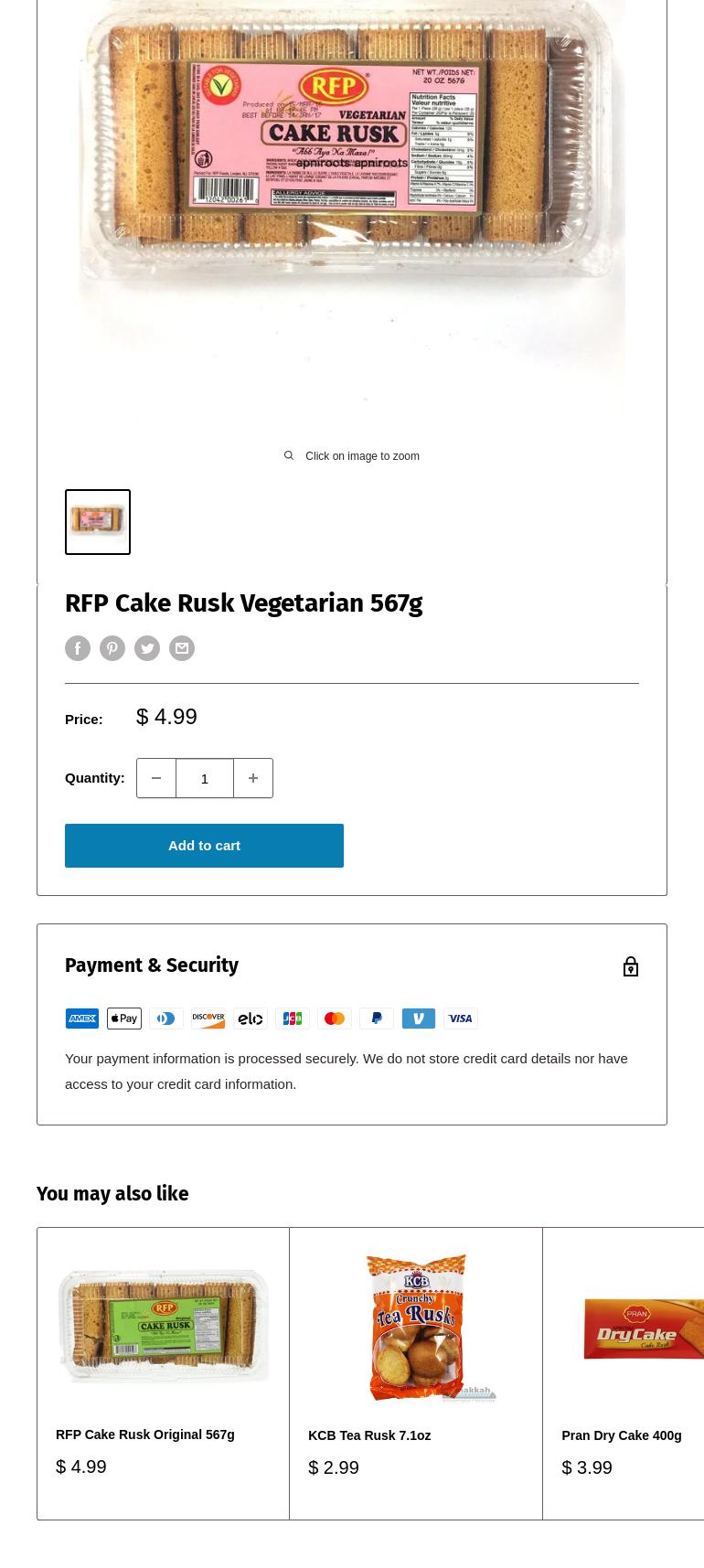
Task: Share product by email icon
Action: [x=182, y=648]
